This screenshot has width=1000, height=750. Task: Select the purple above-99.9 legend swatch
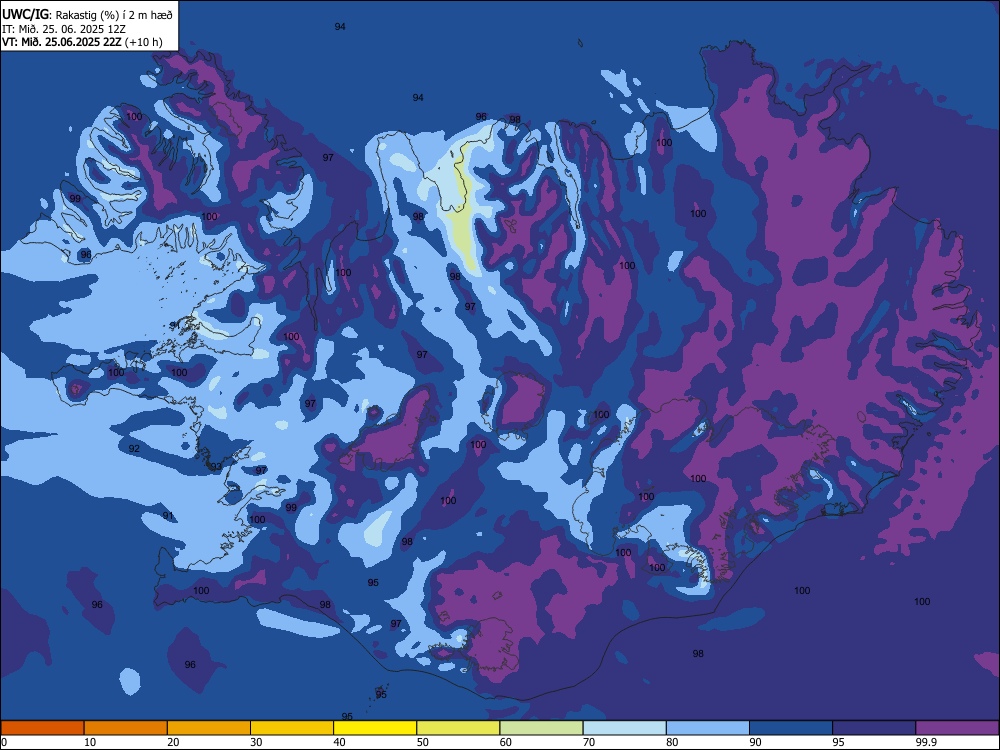coord(957,728)
